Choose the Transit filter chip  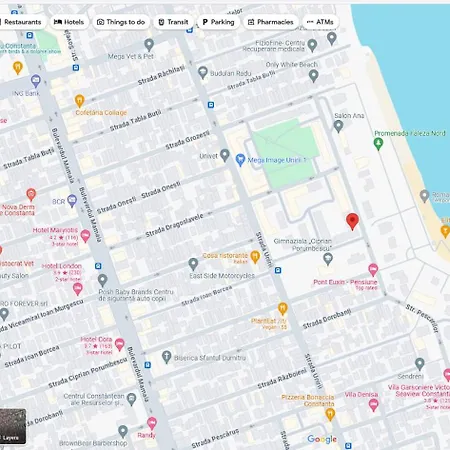pos(173,22)
